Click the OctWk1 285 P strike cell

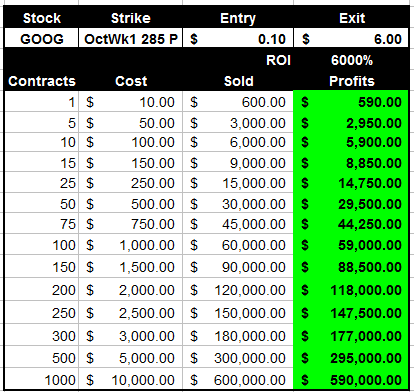(131, 39)
